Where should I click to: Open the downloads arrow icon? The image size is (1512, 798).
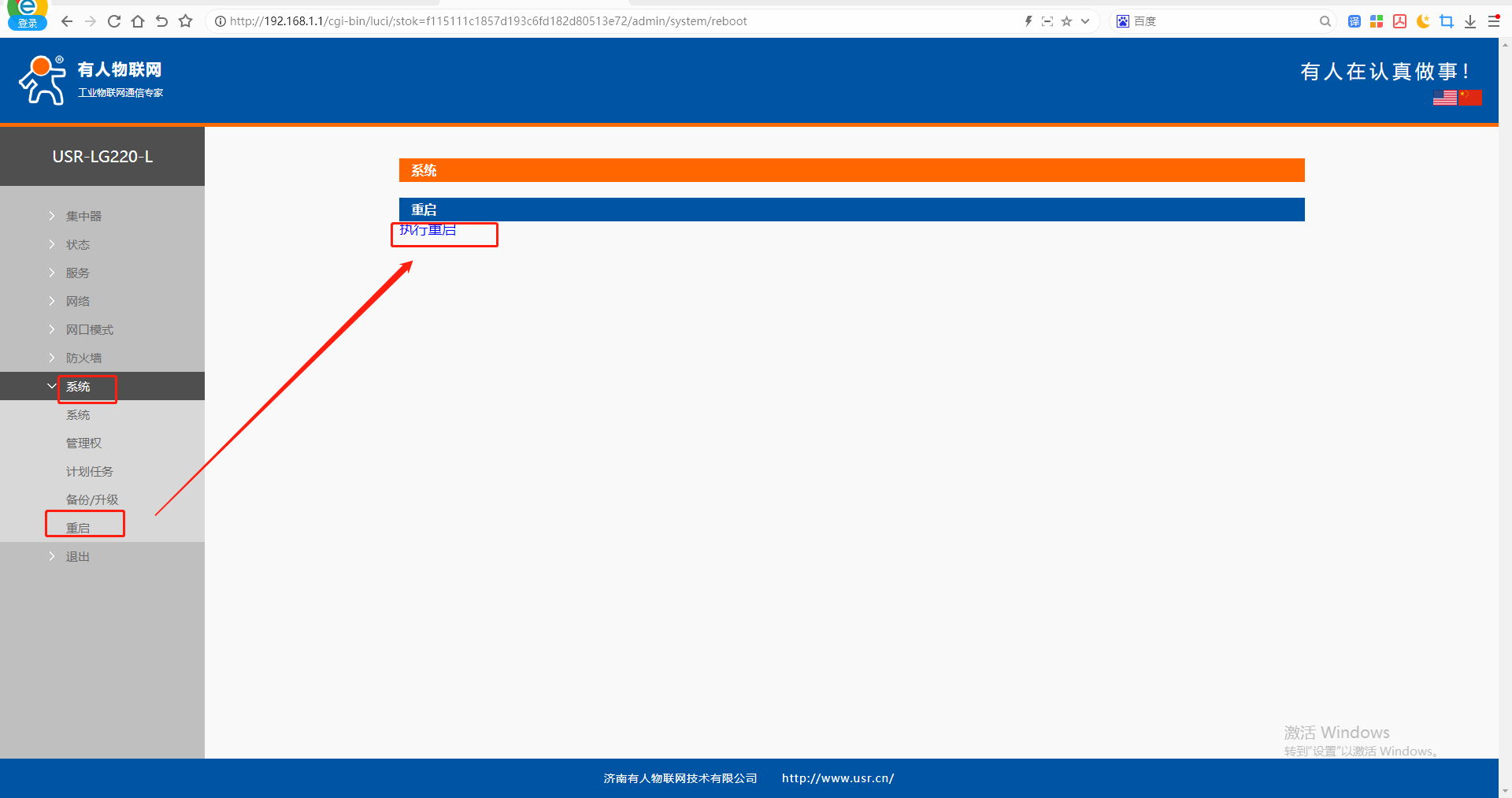pyautogui.click(x=1470, y=21)
